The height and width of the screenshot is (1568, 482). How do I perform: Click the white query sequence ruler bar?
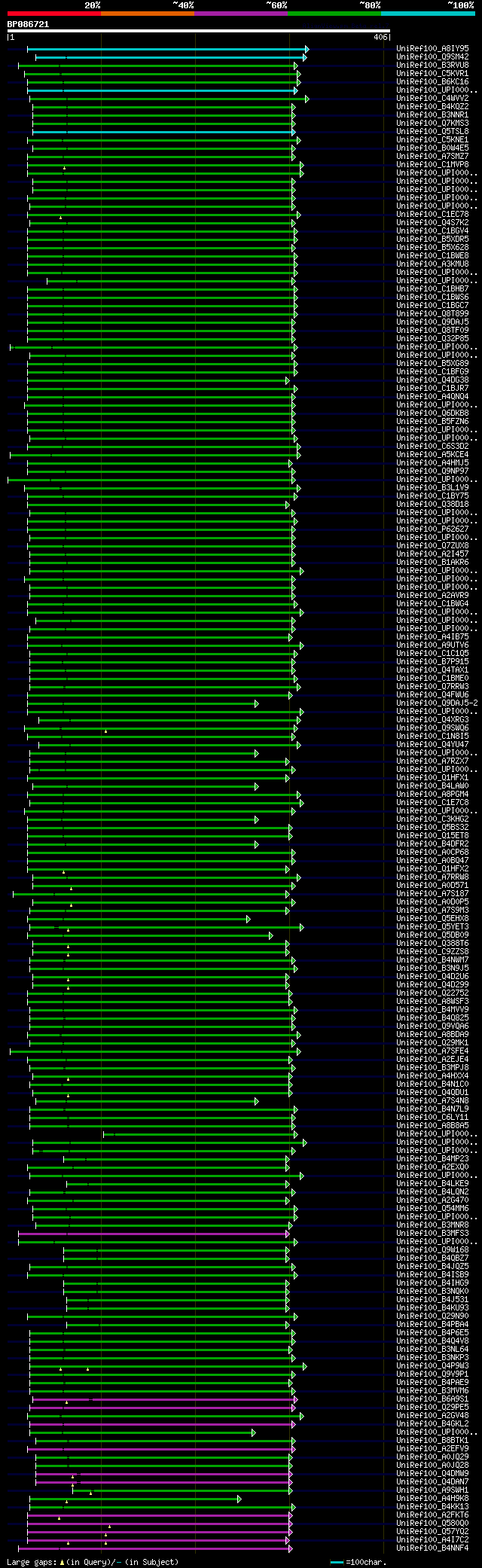199,31
